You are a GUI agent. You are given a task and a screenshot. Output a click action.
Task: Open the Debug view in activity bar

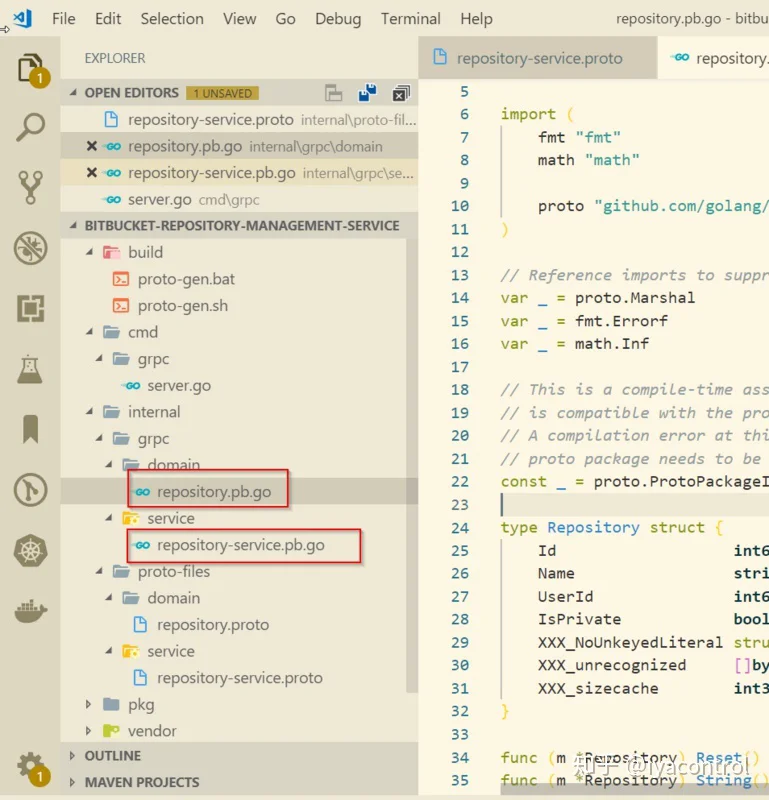point(31,248)
